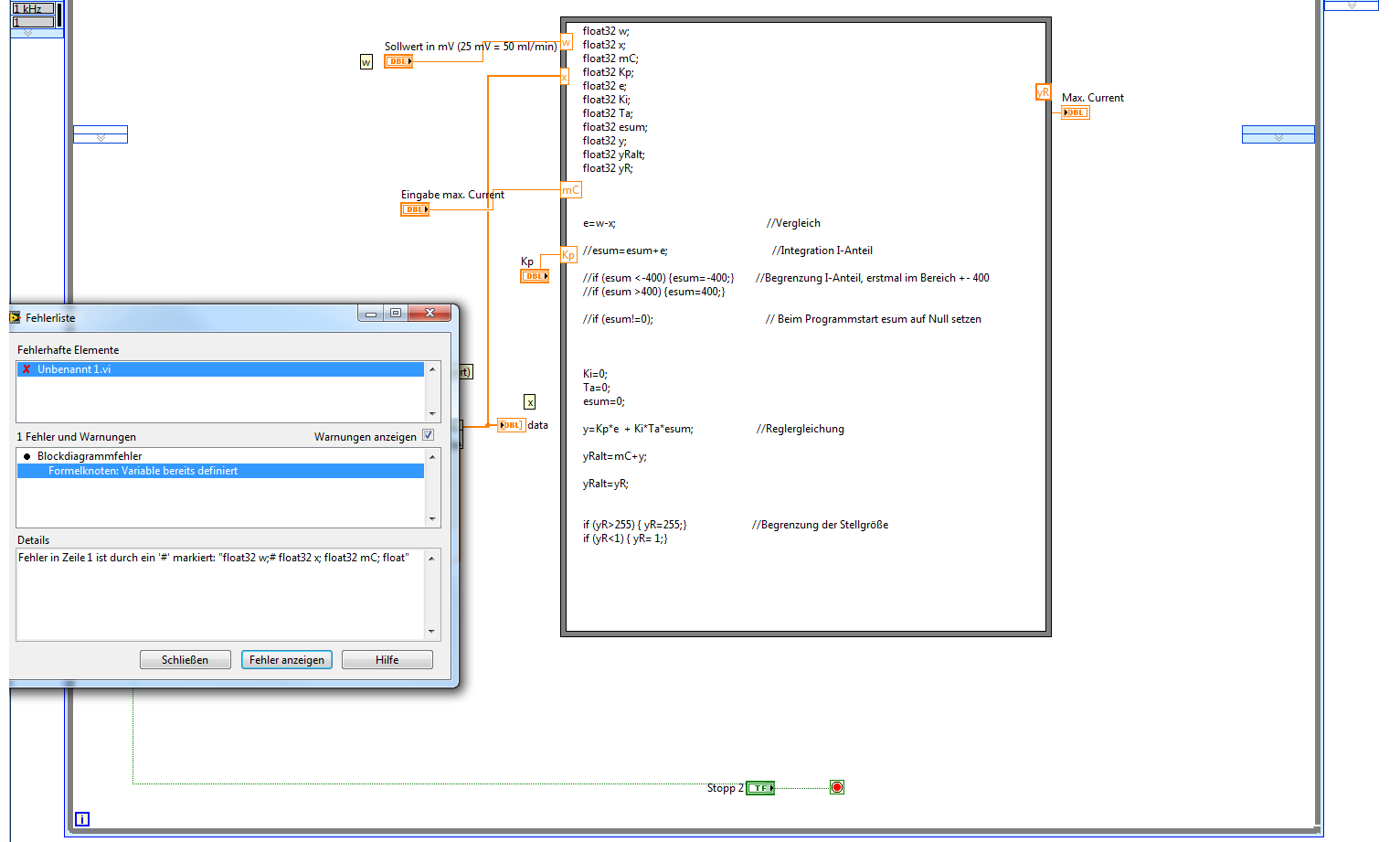Screen dimensions: 1400x842
Task: Click the Kp DBL control terminal
Action: pyautogui.click(x=535, y=276)
